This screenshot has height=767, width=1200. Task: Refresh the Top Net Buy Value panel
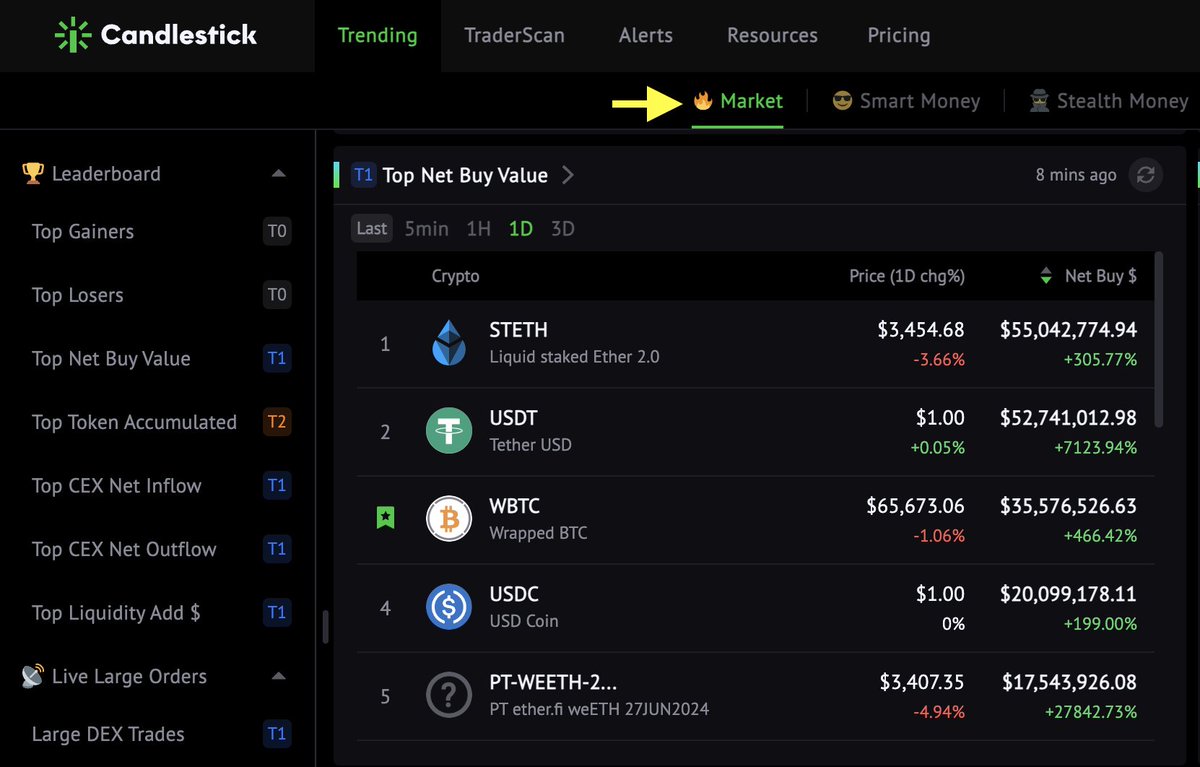1146,175
